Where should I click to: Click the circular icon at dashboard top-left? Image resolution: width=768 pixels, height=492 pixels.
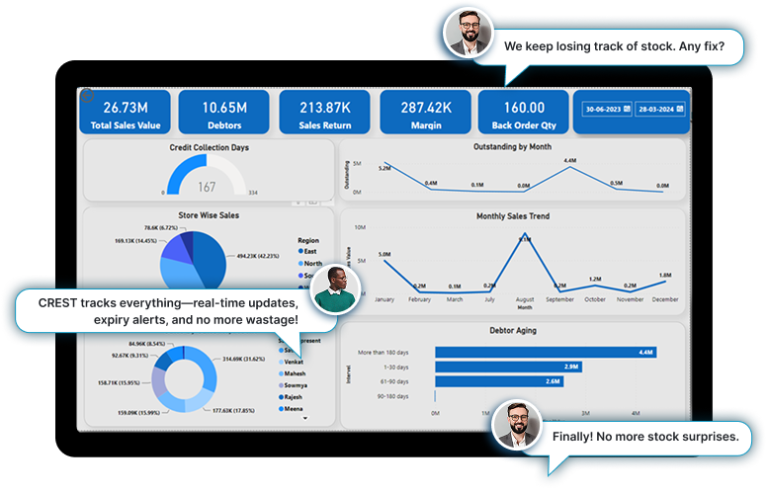[x=87, y=96]
